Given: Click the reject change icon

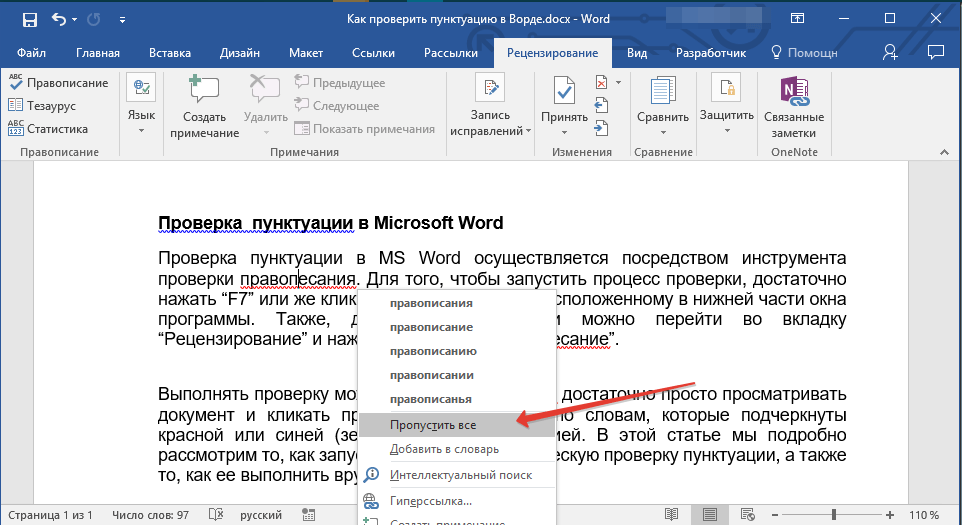Looking at the screenshot, I should click(x=602, y=83).
